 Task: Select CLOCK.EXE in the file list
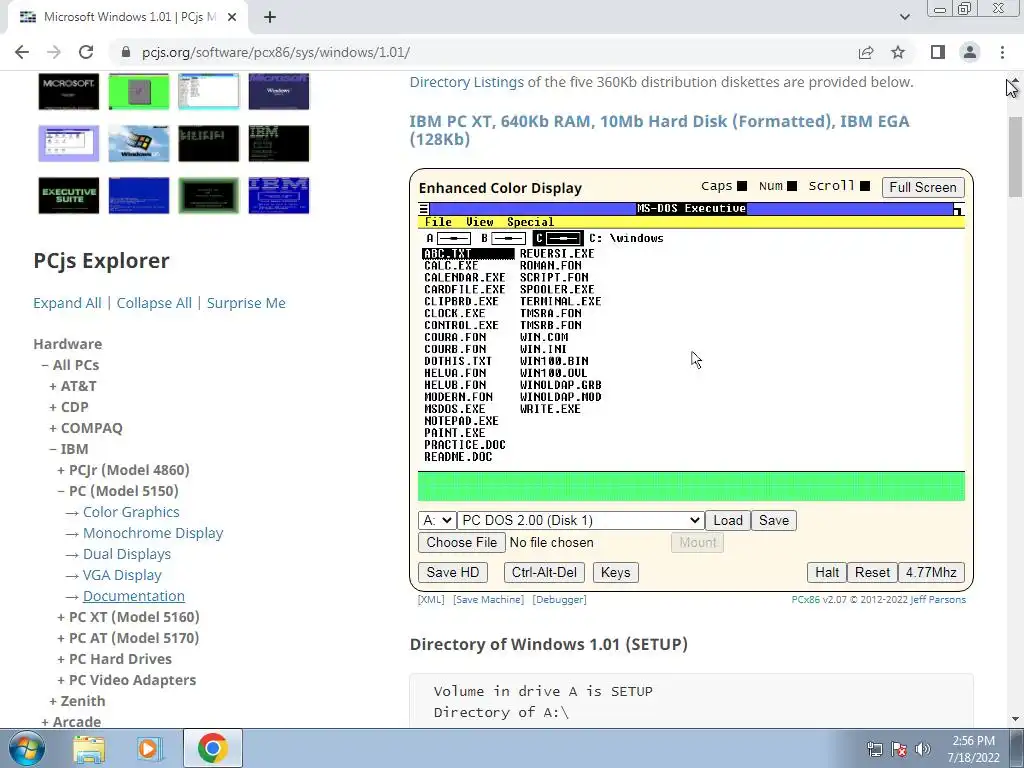point(455,313)
